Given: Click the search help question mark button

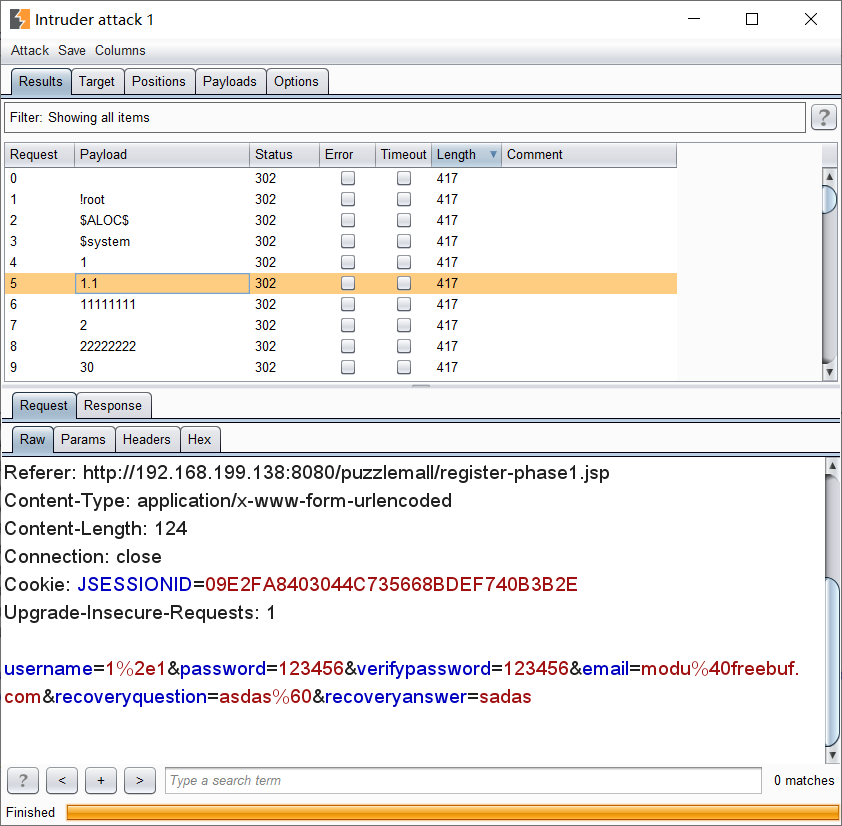Looking at the screenshot, I should (x=23, y=780).
